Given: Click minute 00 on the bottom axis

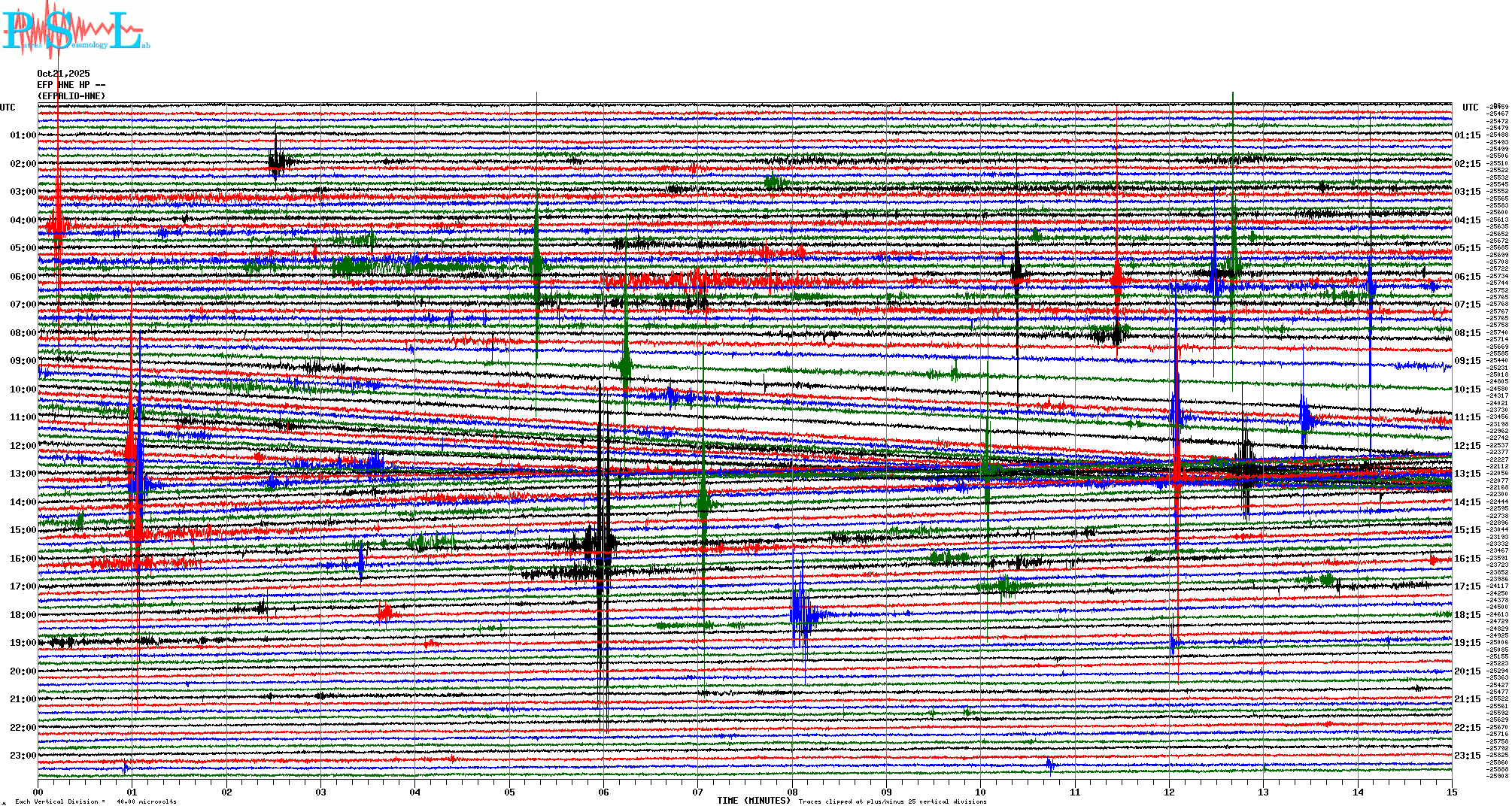Looking at the screenshot, I should tap(38, 792).
